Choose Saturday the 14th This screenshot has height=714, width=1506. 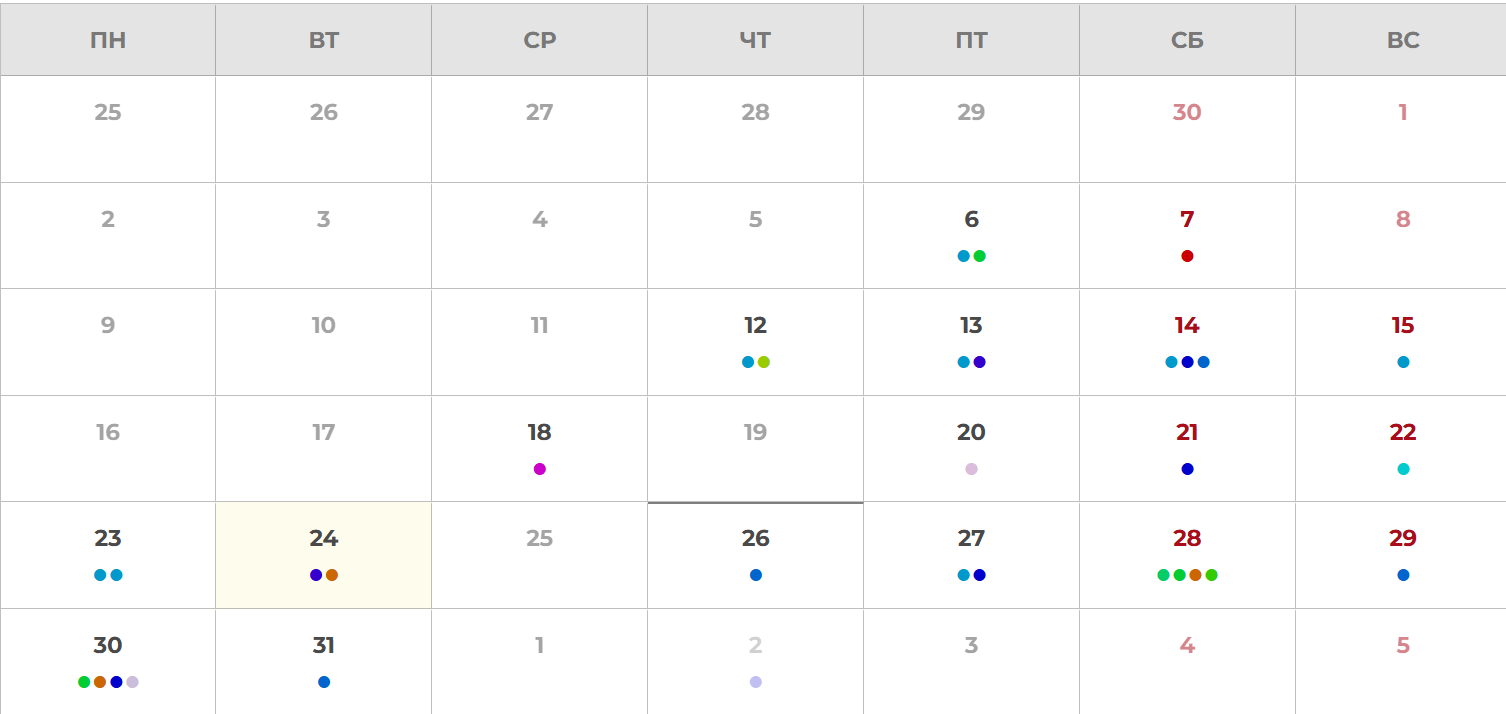pyautogui.click(x=1187, y=342)
